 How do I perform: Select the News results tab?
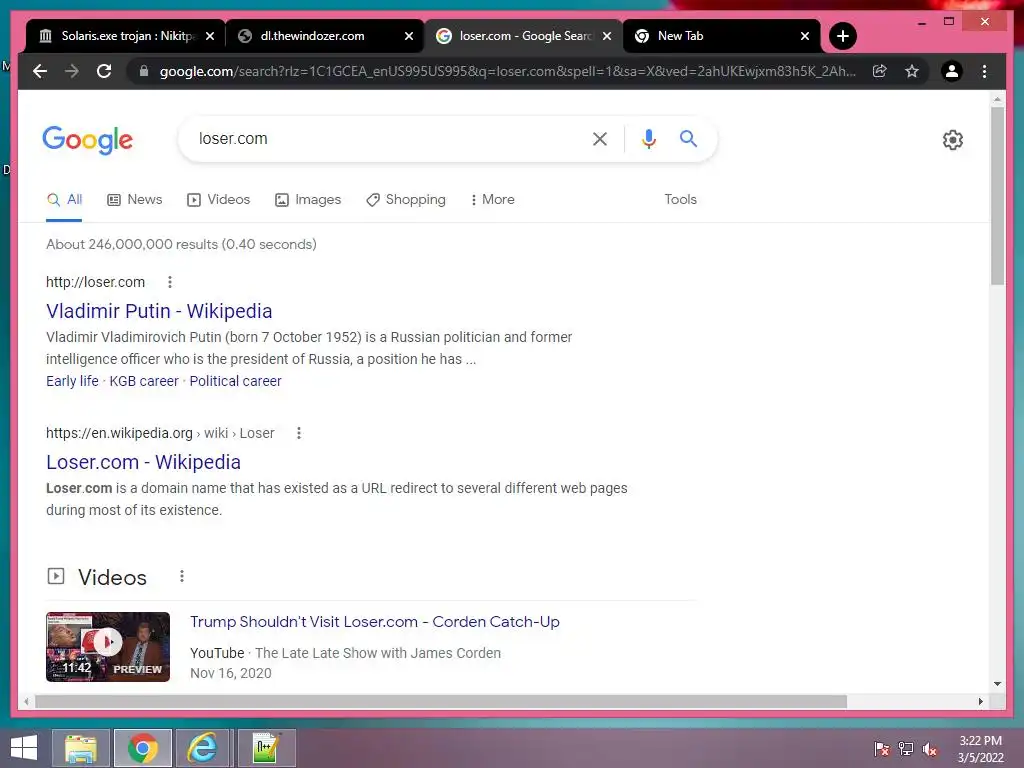(135, 200)
